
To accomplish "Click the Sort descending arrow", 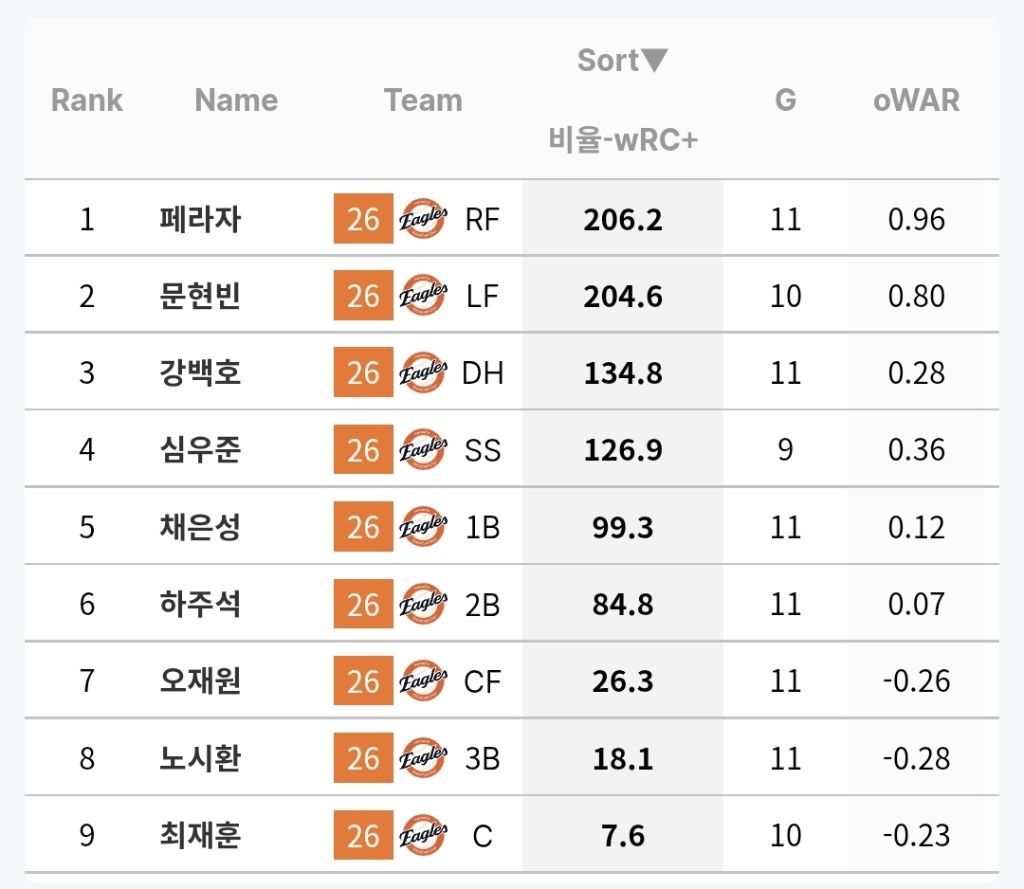I will (654, 61).
